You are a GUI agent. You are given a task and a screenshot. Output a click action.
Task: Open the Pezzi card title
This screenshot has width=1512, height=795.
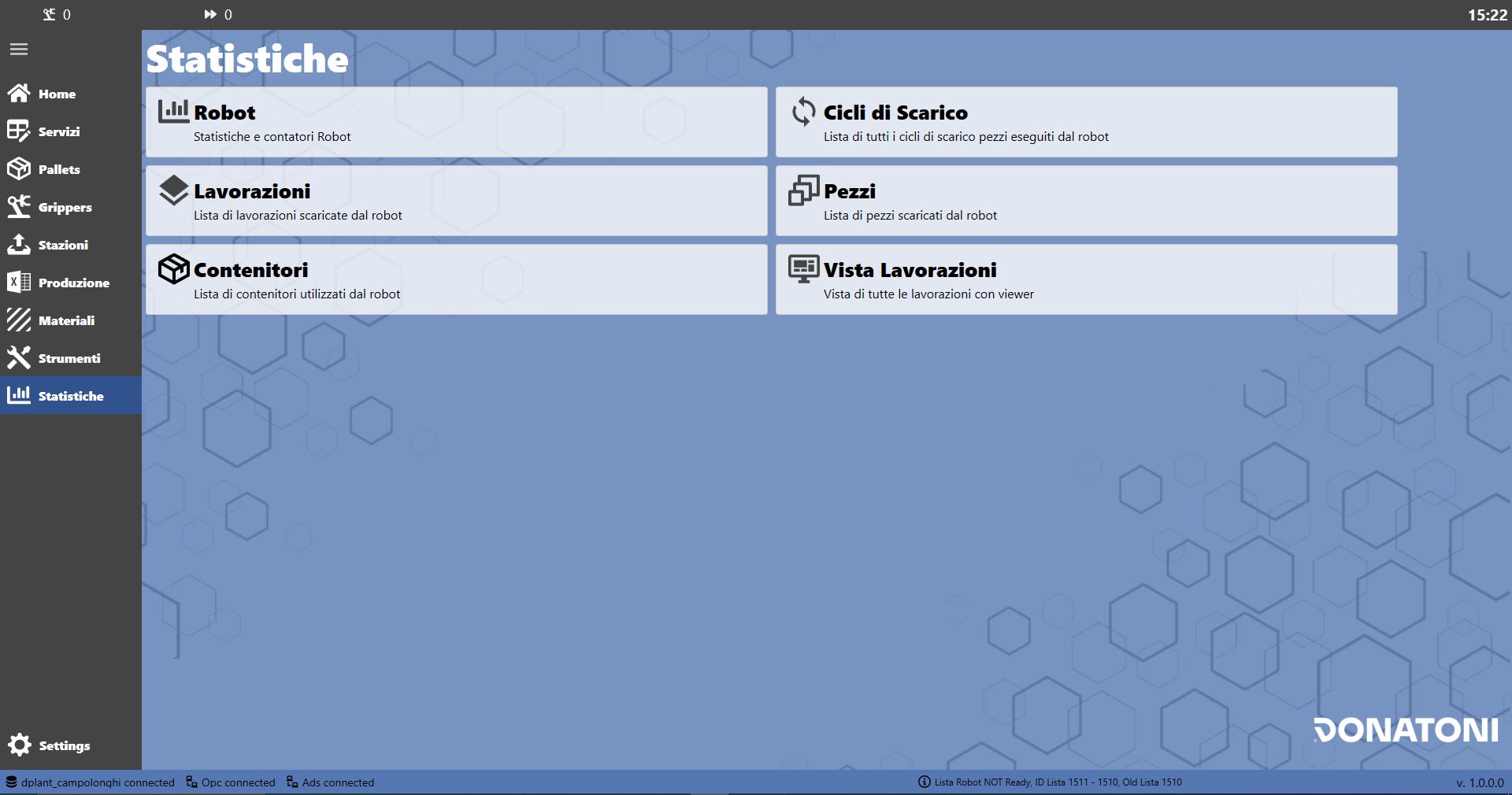pos(850,191)
